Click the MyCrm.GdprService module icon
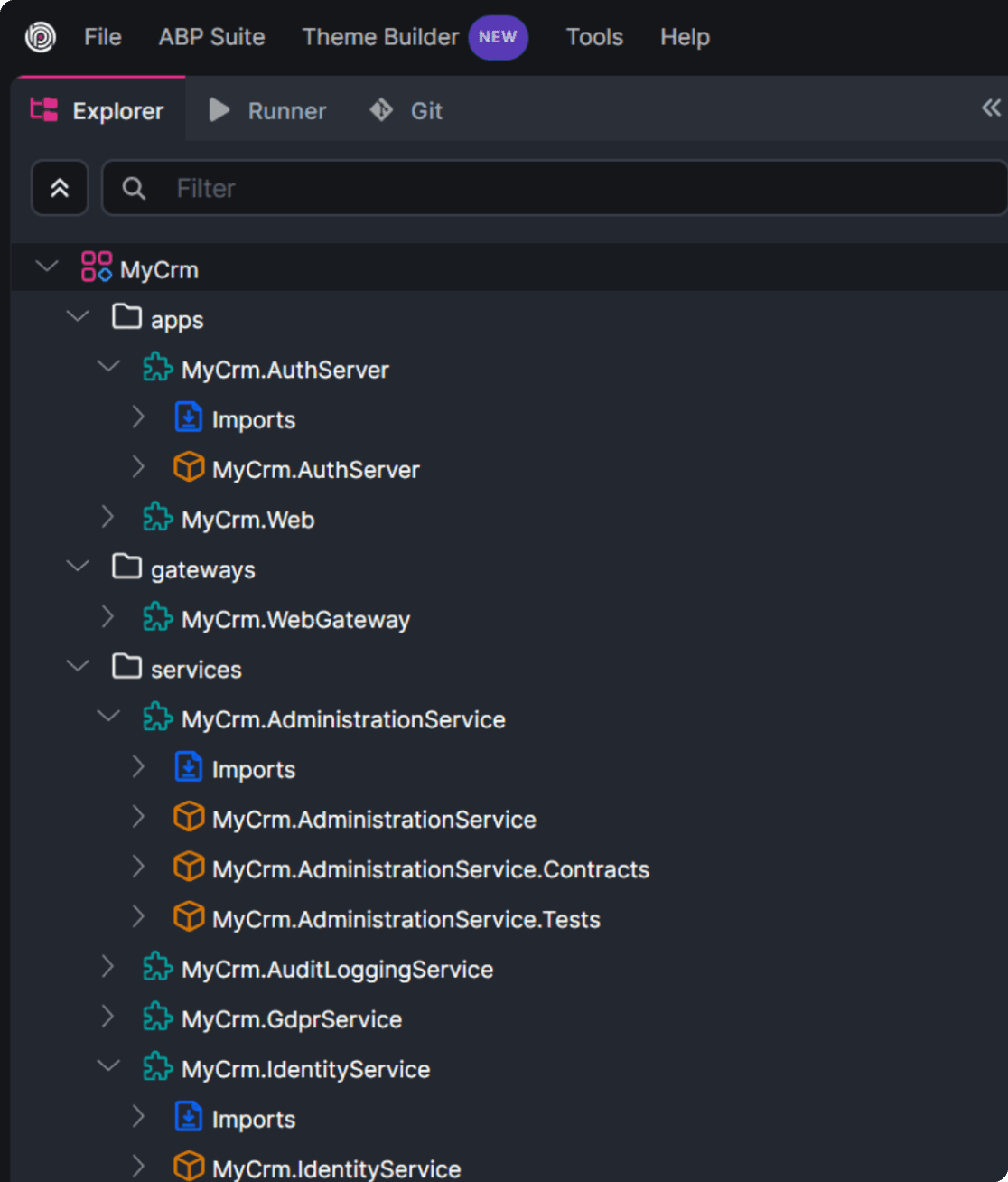This screenshot has height=1182, width=1008. point(157,1017)
